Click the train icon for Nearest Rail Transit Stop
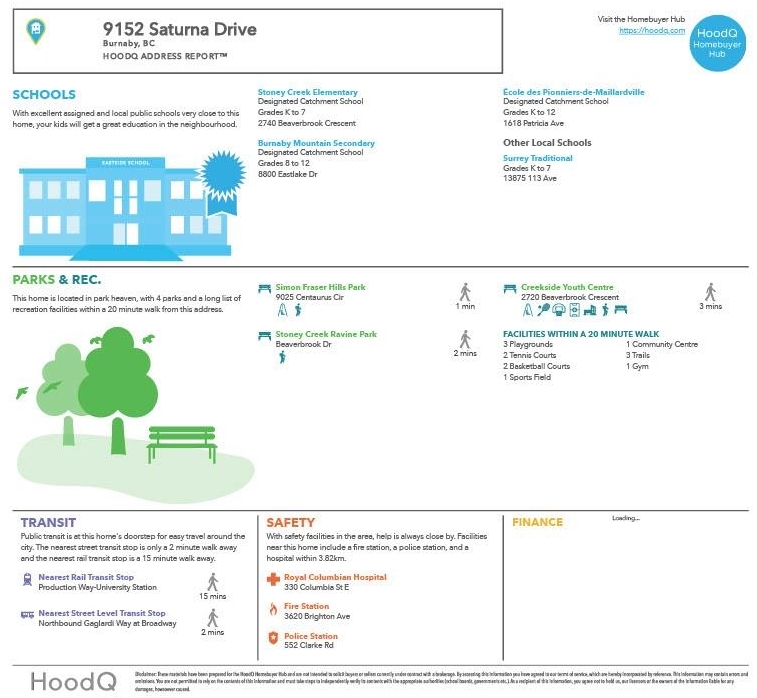The width and height of the screenshot is (757, 698). click(28, 579)
